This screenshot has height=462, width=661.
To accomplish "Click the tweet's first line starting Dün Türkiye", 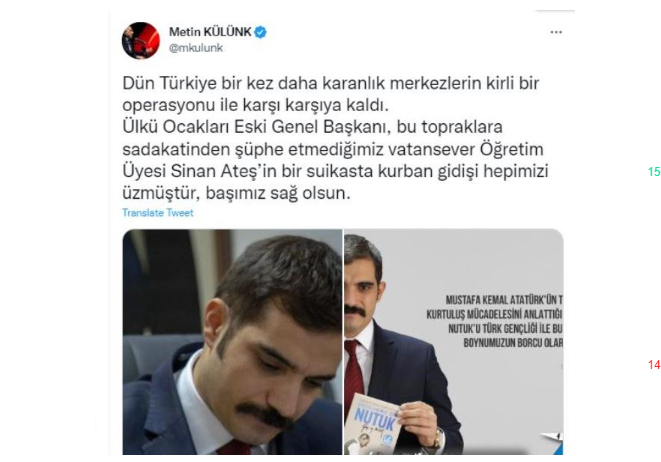I will [331, 83].
